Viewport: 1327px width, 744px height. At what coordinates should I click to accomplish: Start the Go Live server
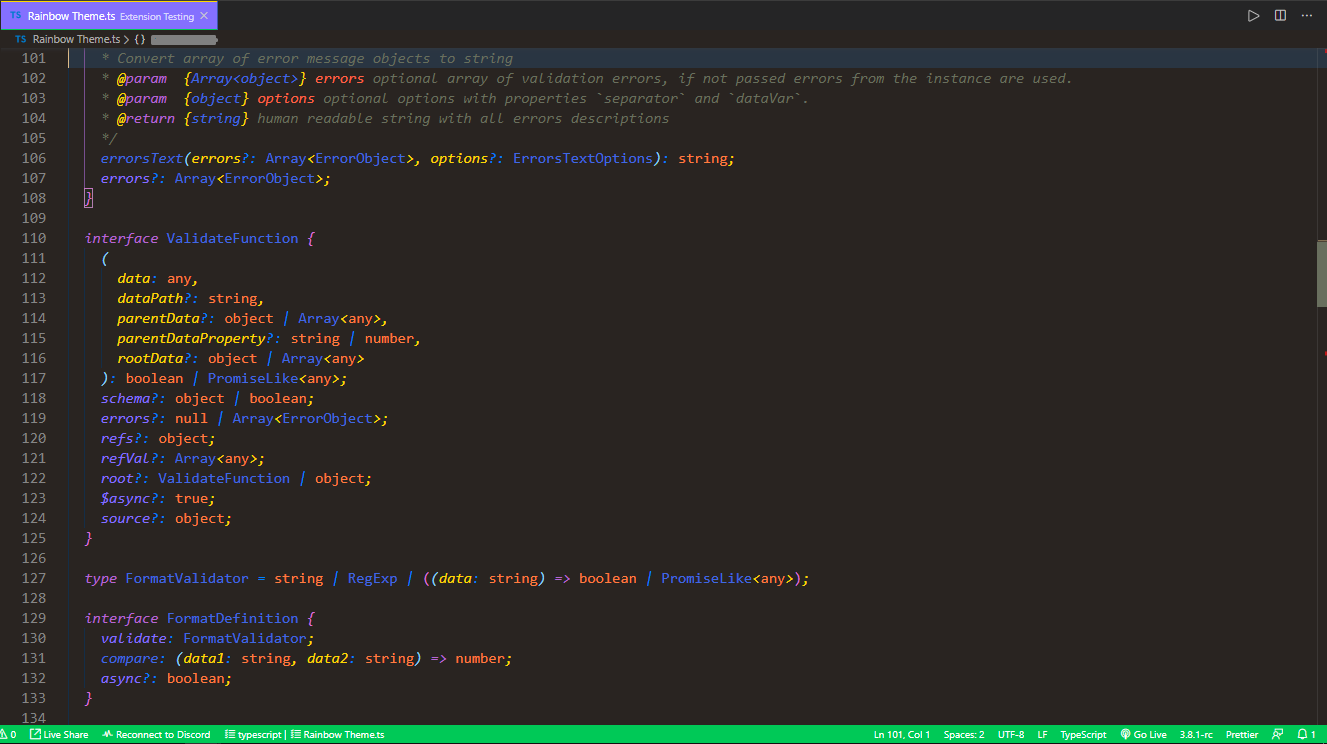[x=1143, y=734]
